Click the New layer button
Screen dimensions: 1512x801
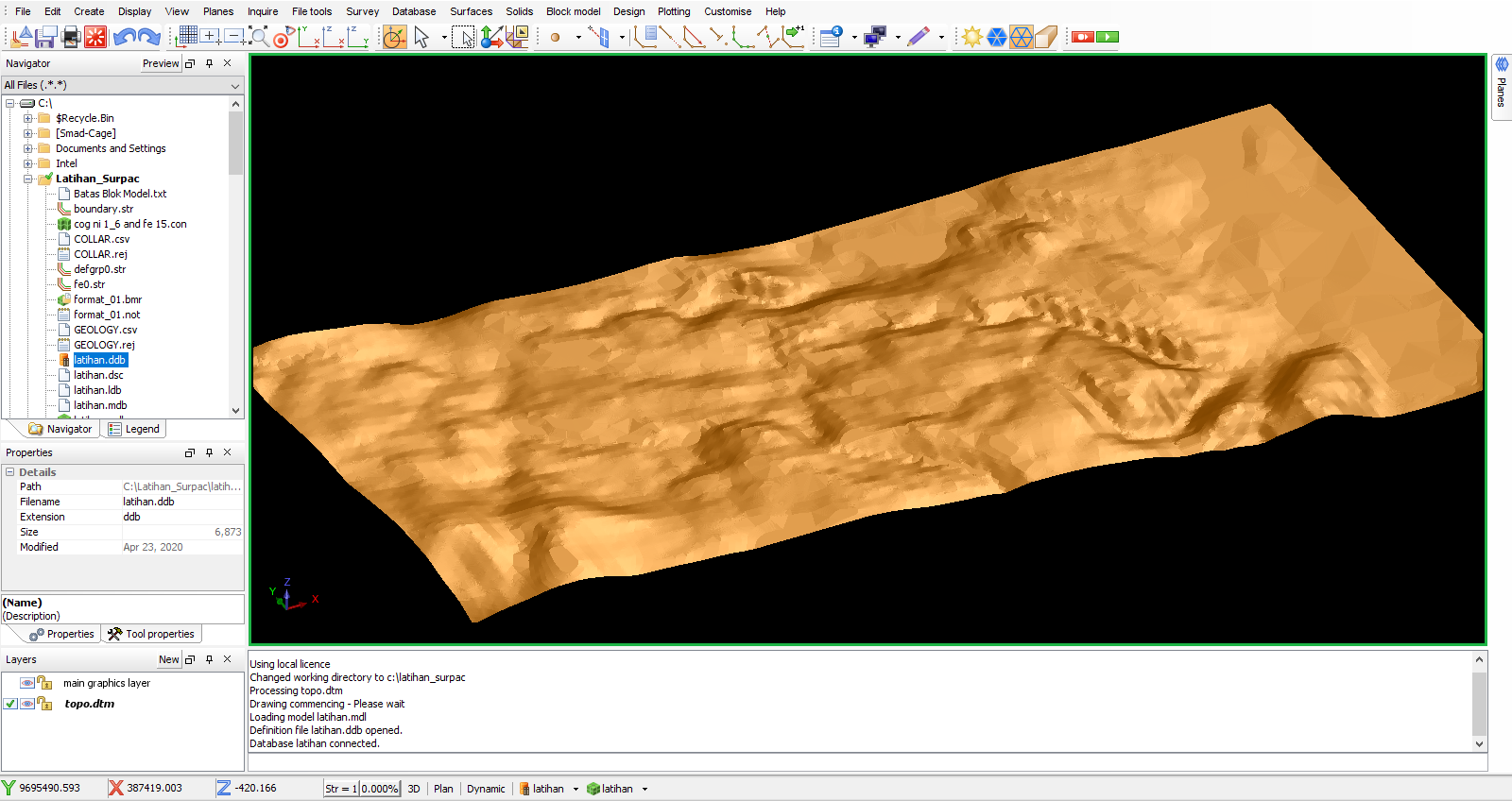(x=168, y=659)
